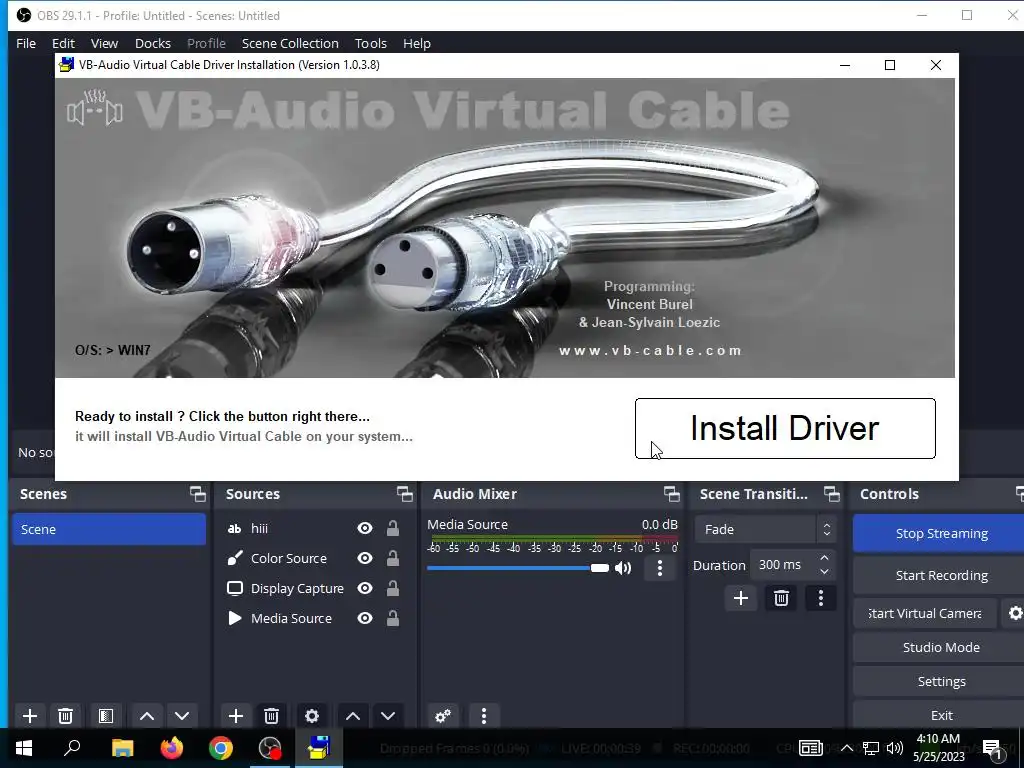Launch Firefox from the taskbar
The width and height of the screenshot is (1024, 768).
click(x=172, y=748)
